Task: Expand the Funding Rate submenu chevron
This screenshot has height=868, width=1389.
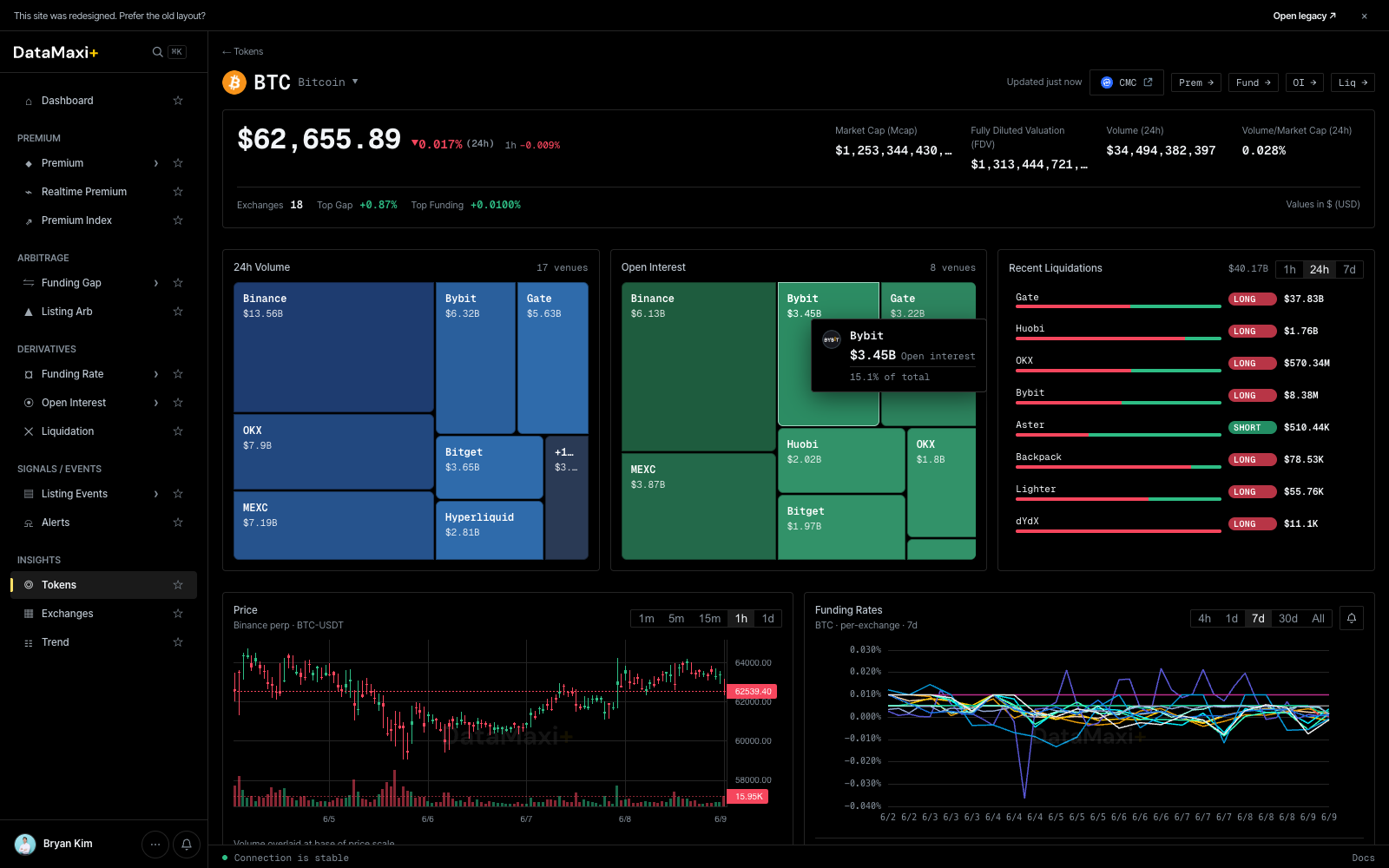Action: [x=156, y=374]
